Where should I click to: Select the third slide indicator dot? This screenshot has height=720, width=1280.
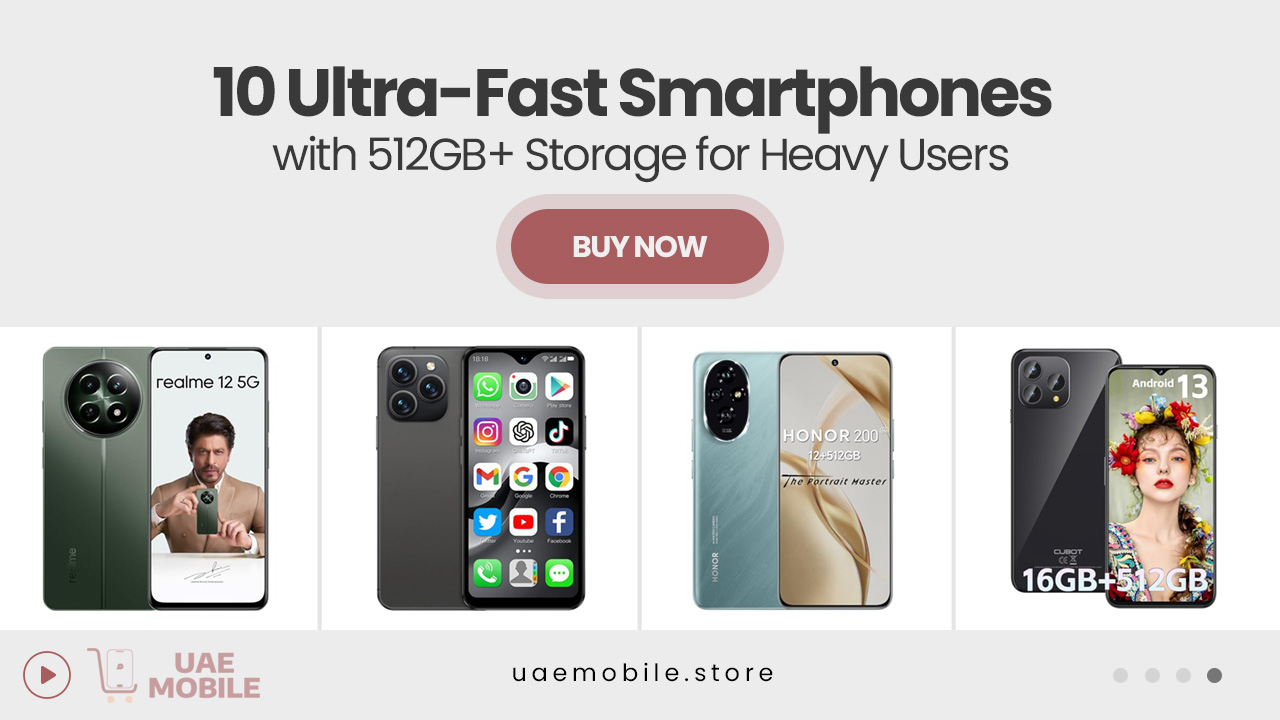click(x=1183, y=675)
